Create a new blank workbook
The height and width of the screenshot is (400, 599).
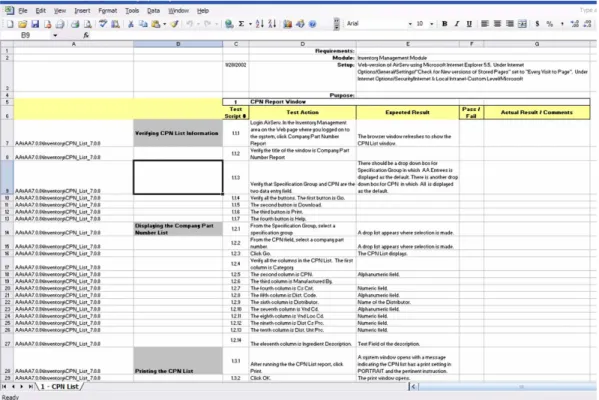coord(10,24)
